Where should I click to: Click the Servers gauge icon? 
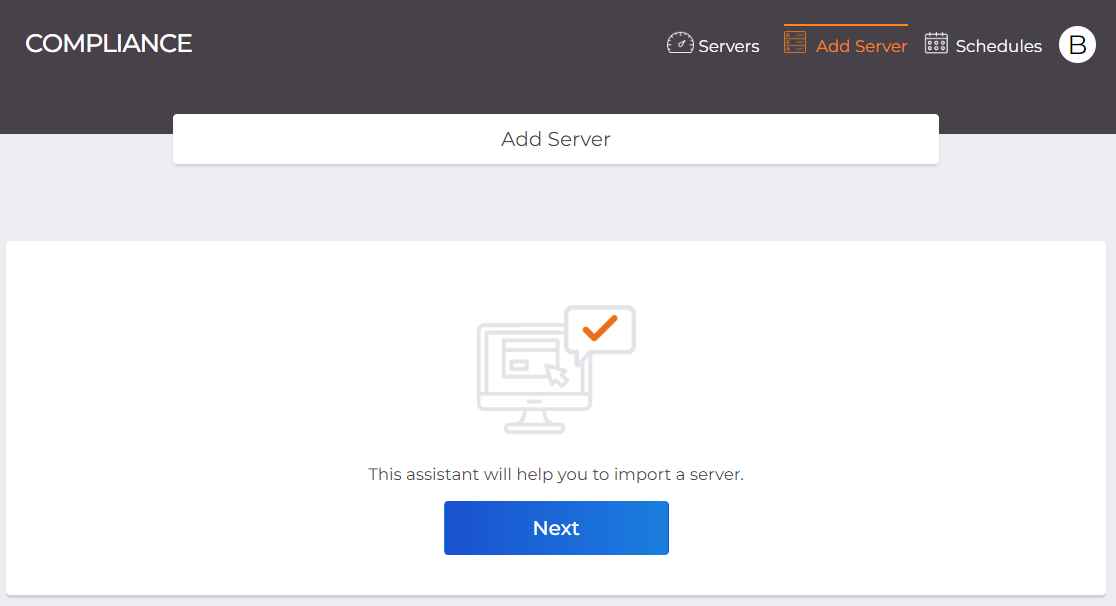coord(680,44)
